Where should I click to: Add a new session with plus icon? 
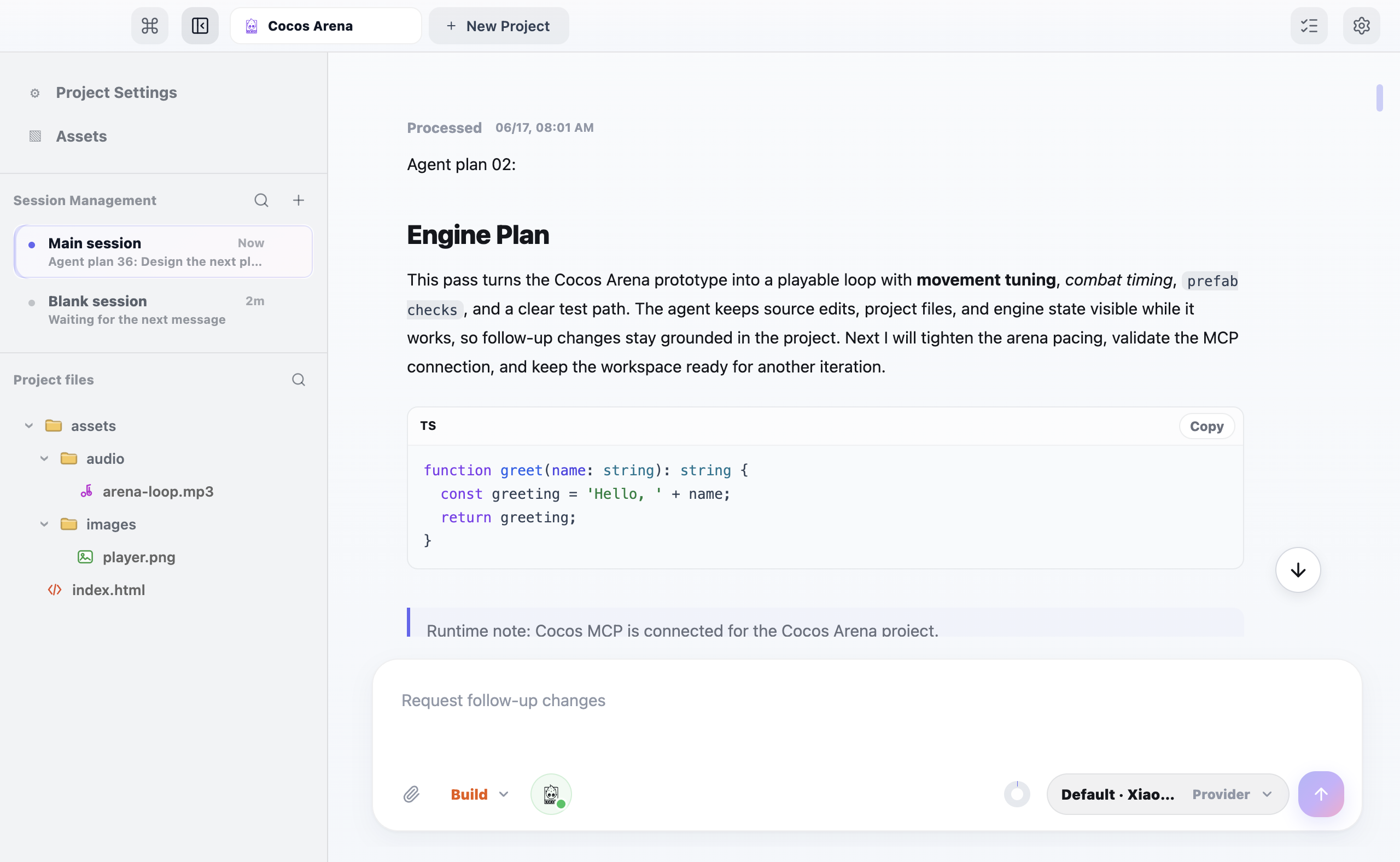click(x=298, y=200)
